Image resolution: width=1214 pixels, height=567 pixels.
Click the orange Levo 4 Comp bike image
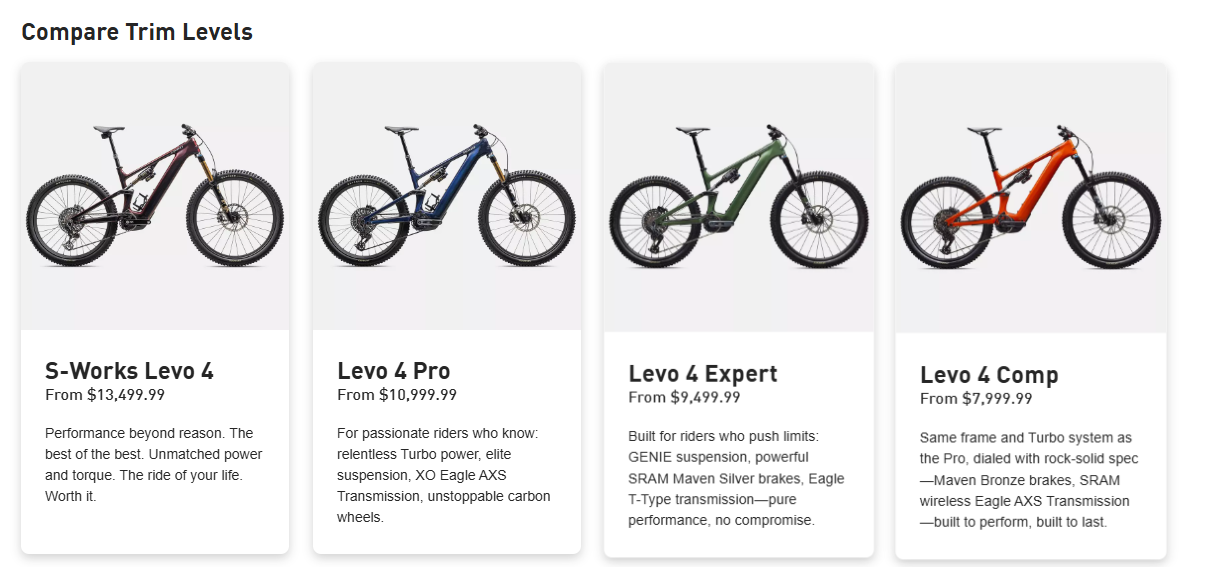coord(1030,198)
